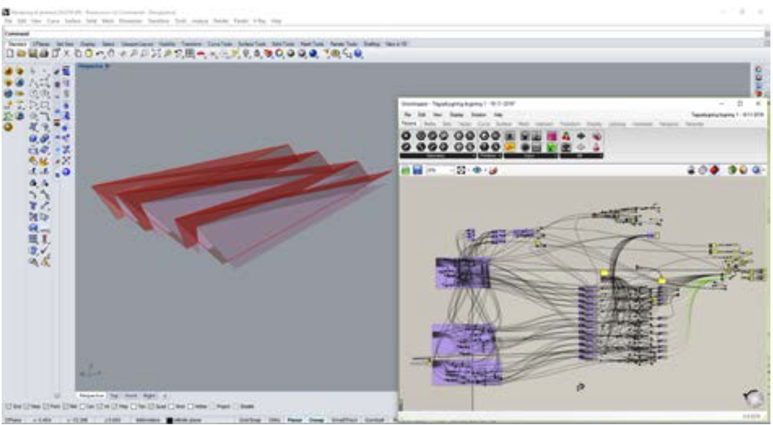Click into the Rhino Command input line
Screen dimensions: 773x425
coord(385,33)
